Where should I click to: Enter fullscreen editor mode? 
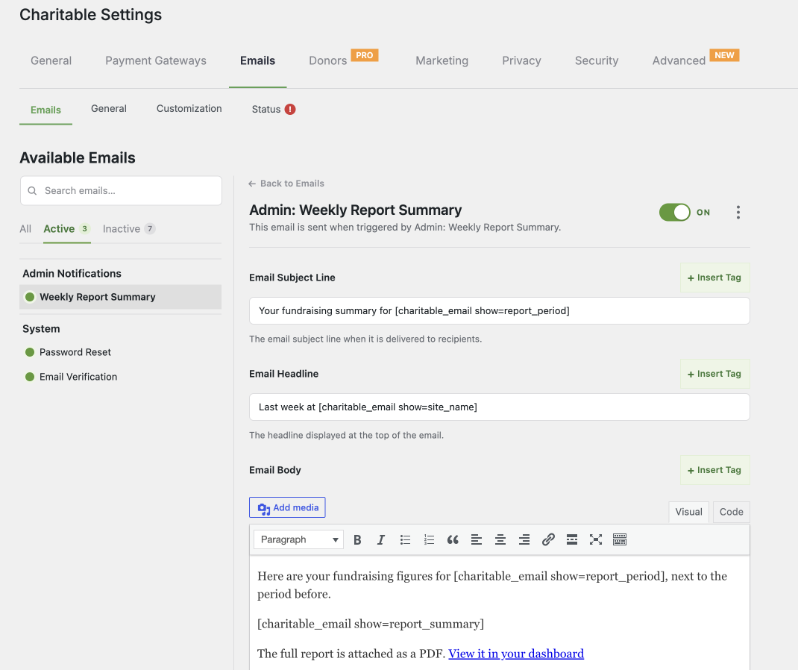(596, 540)
